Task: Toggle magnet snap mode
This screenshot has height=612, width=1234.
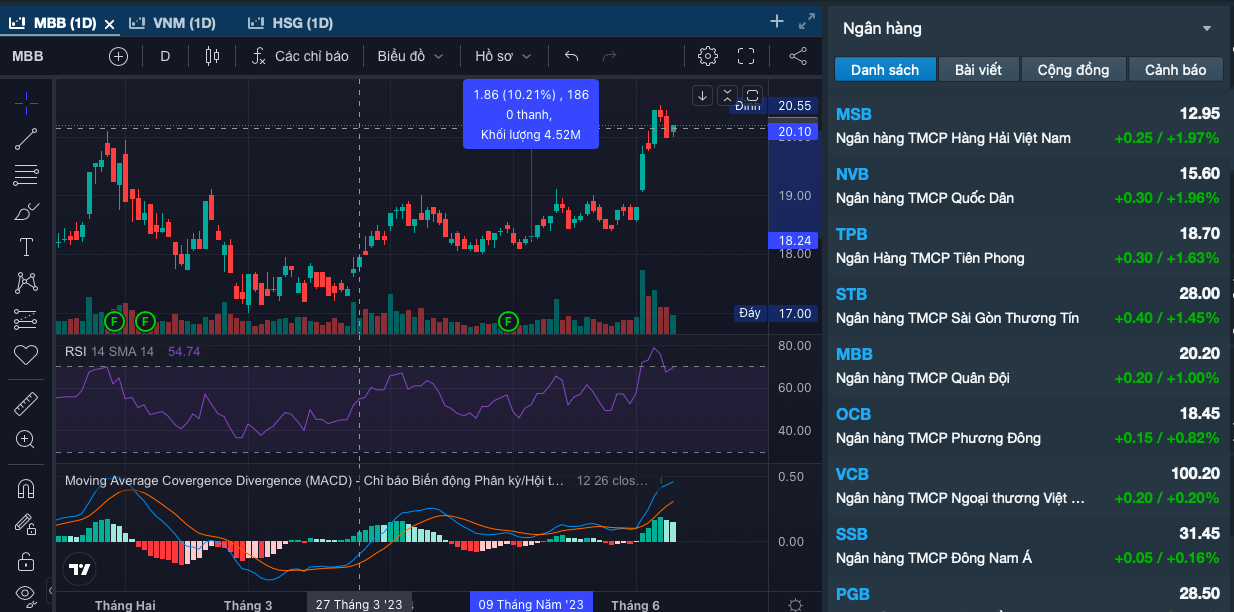Action: (x=27, y=489)
